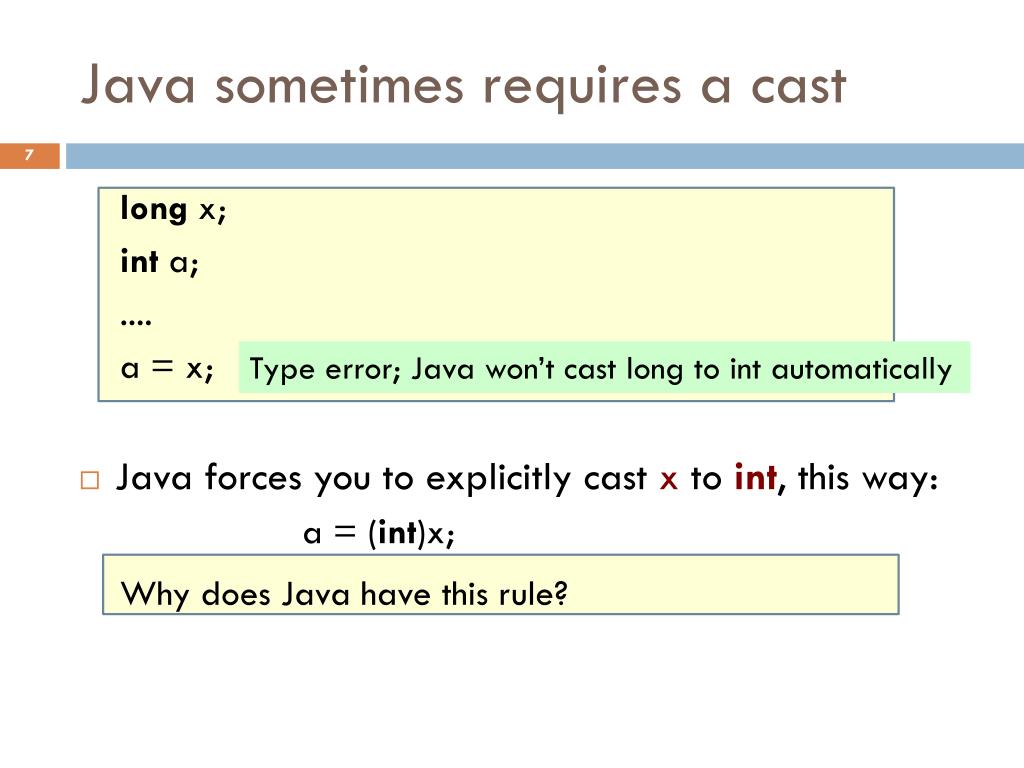Image resolution: width=1024 pixels, height=768 pixels.
Task: Click the statement 'a = x;' in code box
Action: click(x=167, y=369)
